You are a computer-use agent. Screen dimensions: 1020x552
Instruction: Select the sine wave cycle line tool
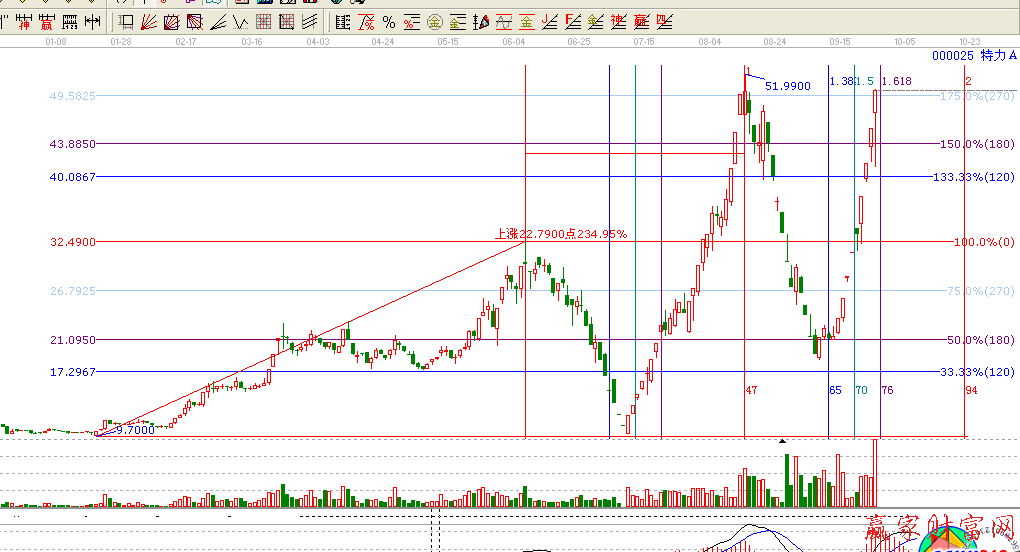(x=504, y=22)
